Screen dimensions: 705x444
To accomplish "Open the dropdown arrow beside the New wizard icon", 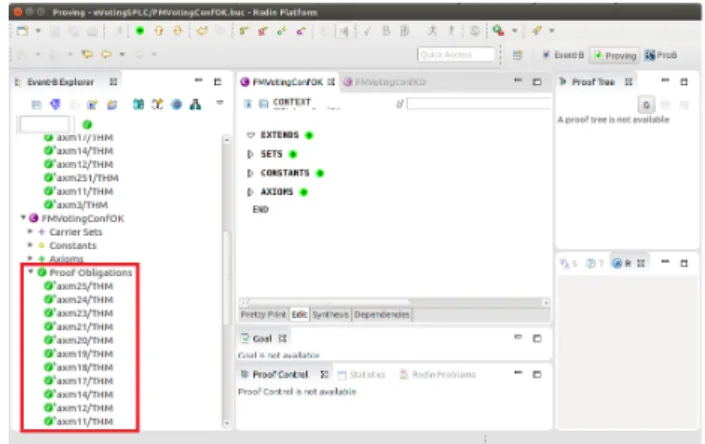I will 38,31.
